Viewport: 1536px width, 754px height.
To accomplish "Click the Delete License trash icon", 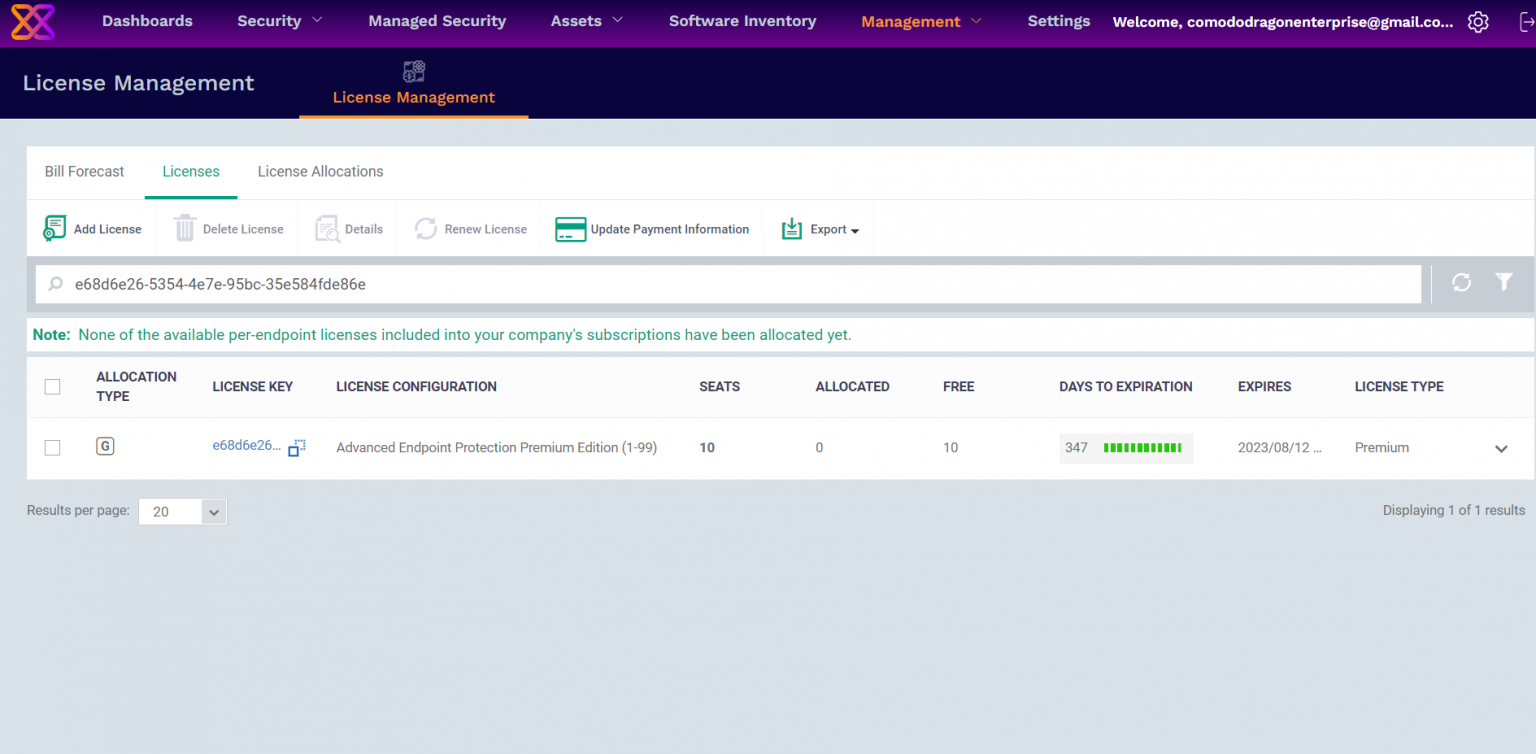I will click(x=185, y=229).
